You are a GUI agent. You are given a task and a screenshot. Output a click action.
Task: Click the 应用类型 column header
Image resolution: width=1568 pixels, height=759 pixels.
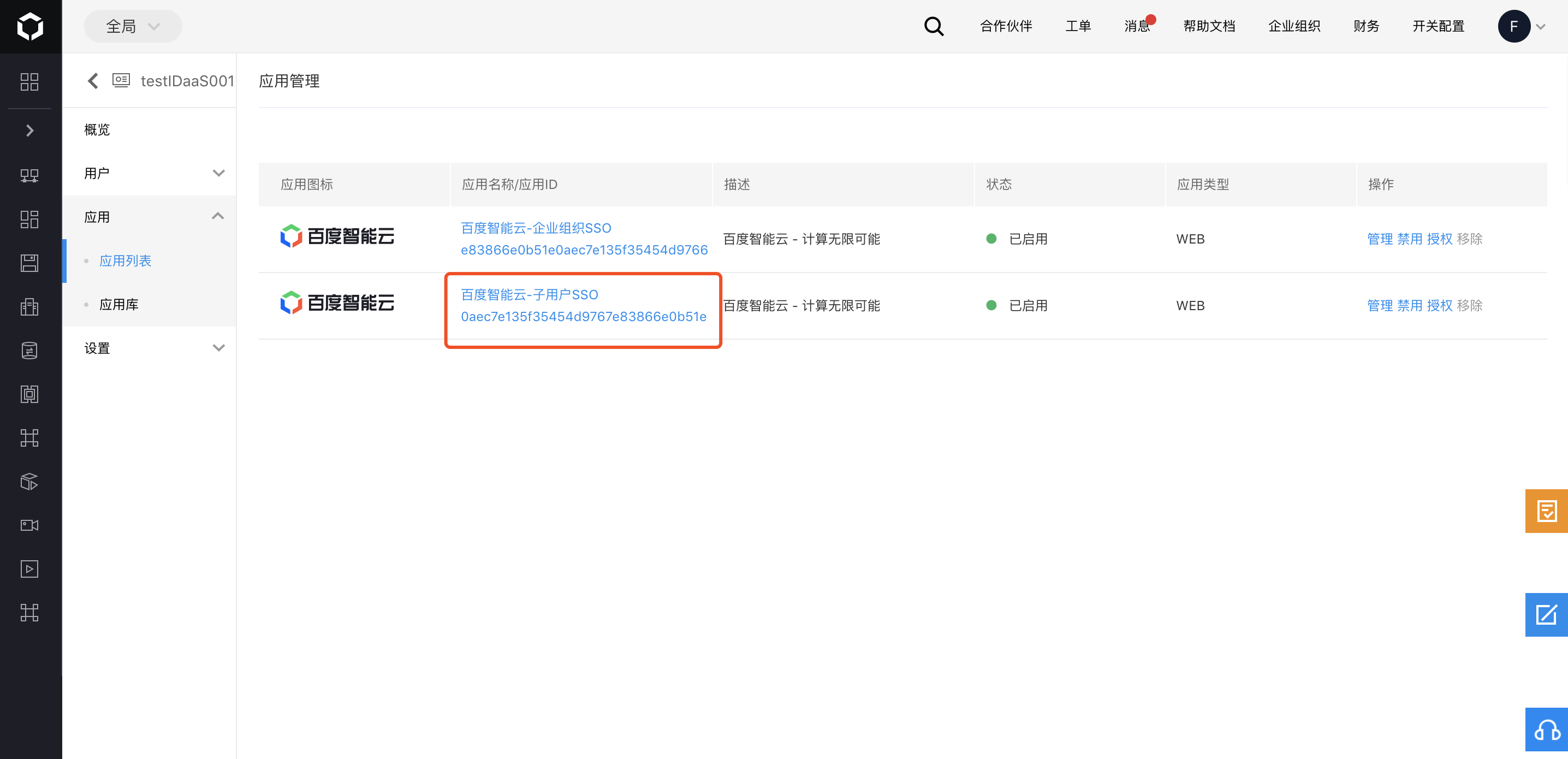tap(1203, 185)
